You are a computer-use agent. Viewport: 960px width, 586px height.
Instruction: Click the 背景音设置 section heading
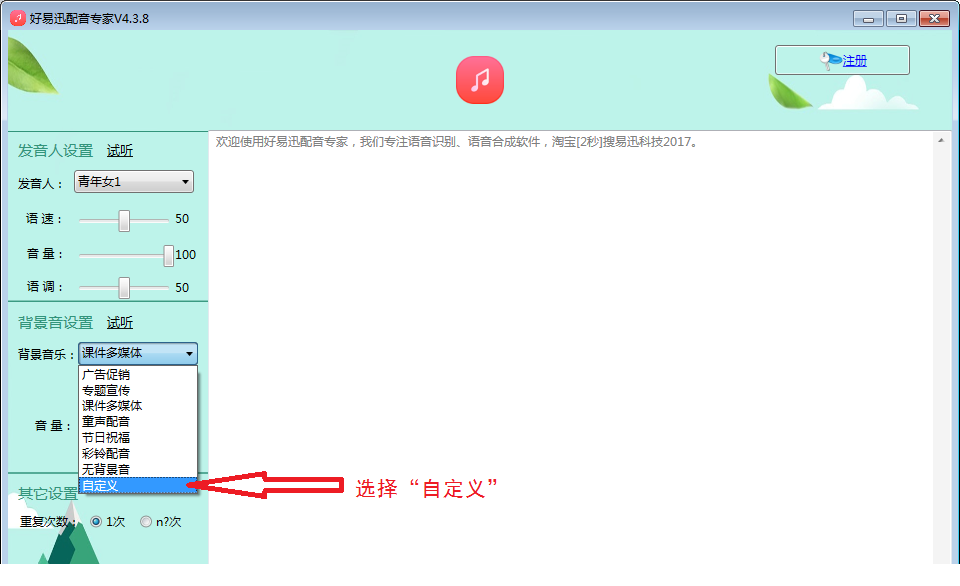(56, 323)
